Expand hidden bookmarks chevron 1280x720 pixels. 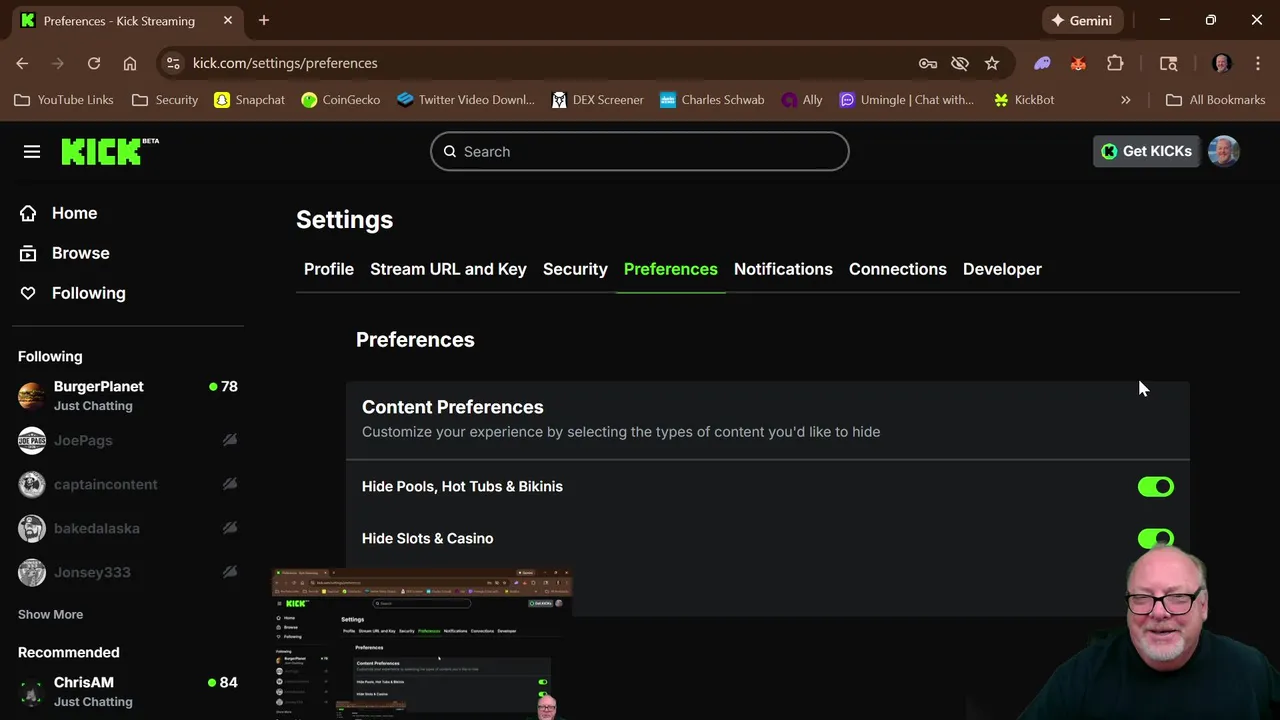[1126, 100]
